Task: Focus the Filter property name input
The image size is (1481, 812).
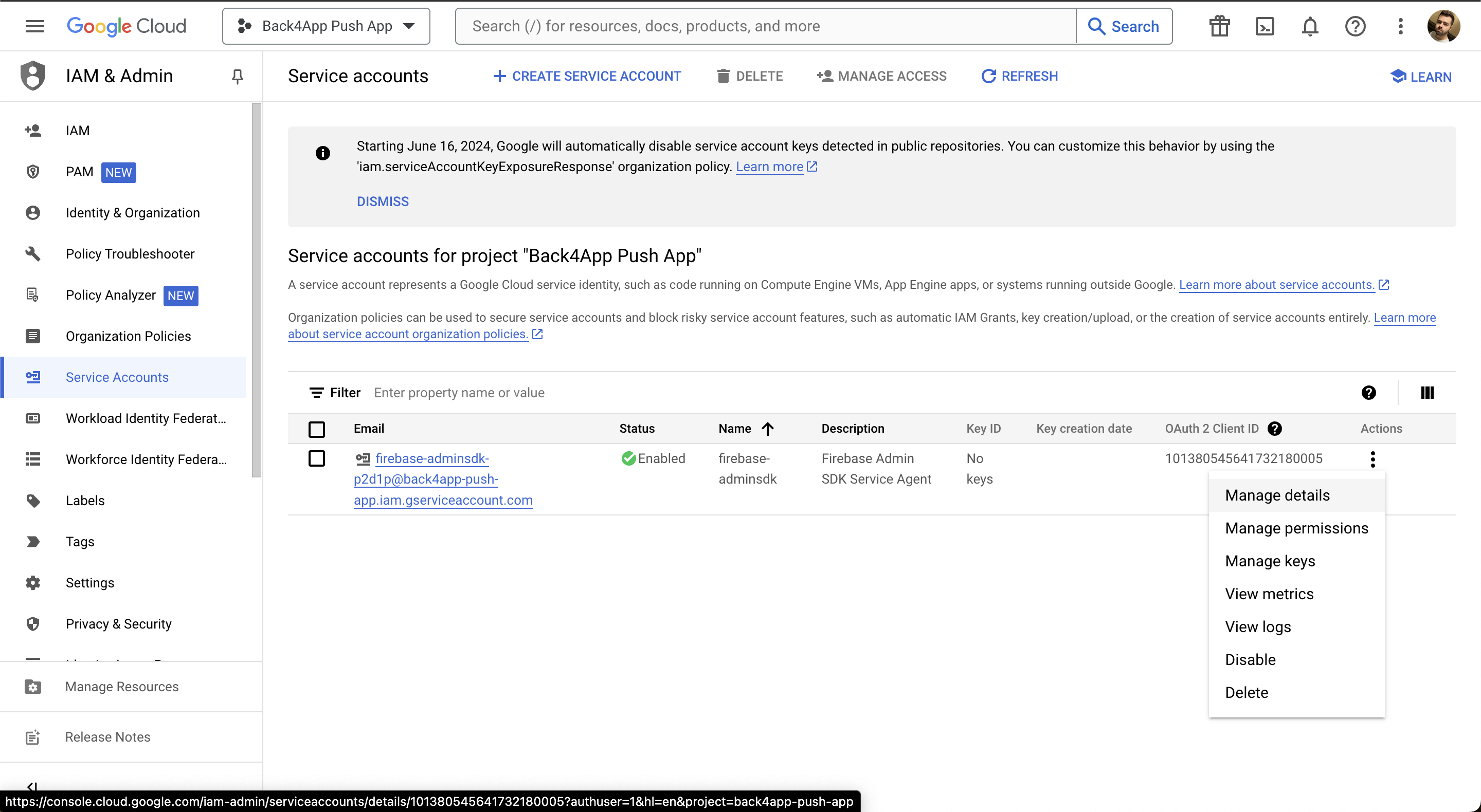Action: click(x=857, y=393)
